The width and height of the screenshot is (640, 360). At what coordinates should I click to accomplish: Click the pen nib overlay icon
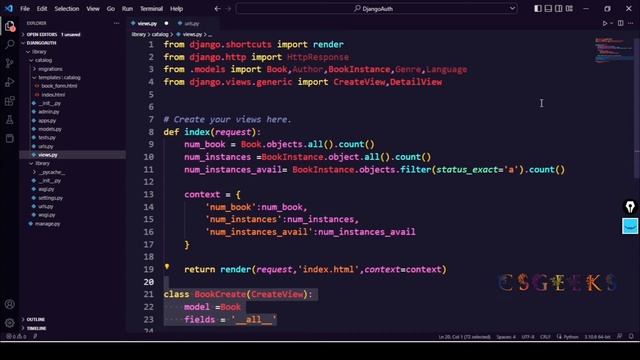click(630, 207)
